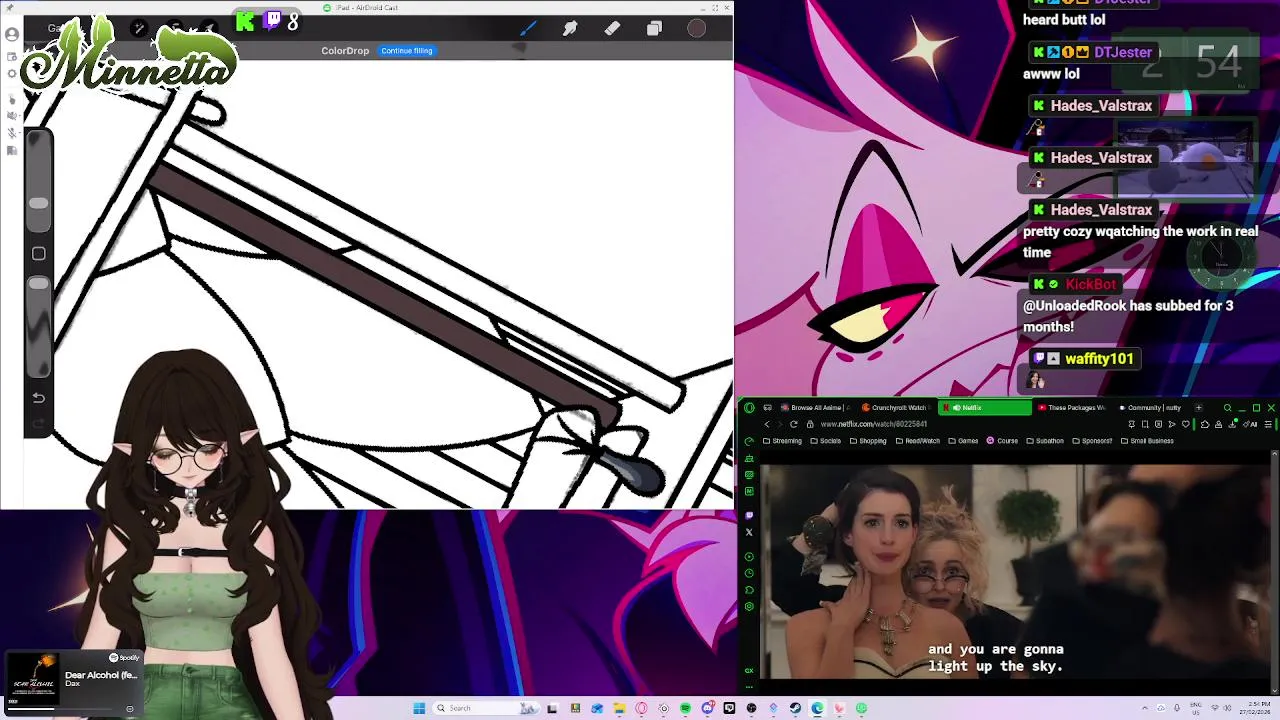Image resolution: width=1280 pixels, height=720 pixels.
Task: Open Discord from taskbar
Action: (708, 708)
